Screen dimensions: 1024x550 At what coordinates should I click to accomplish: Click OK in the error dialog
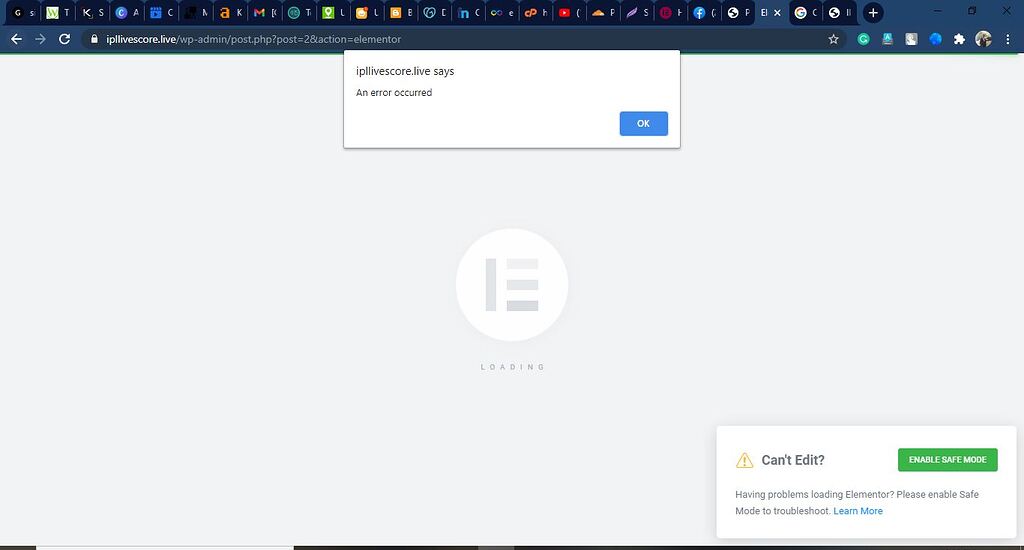[643, 123]
